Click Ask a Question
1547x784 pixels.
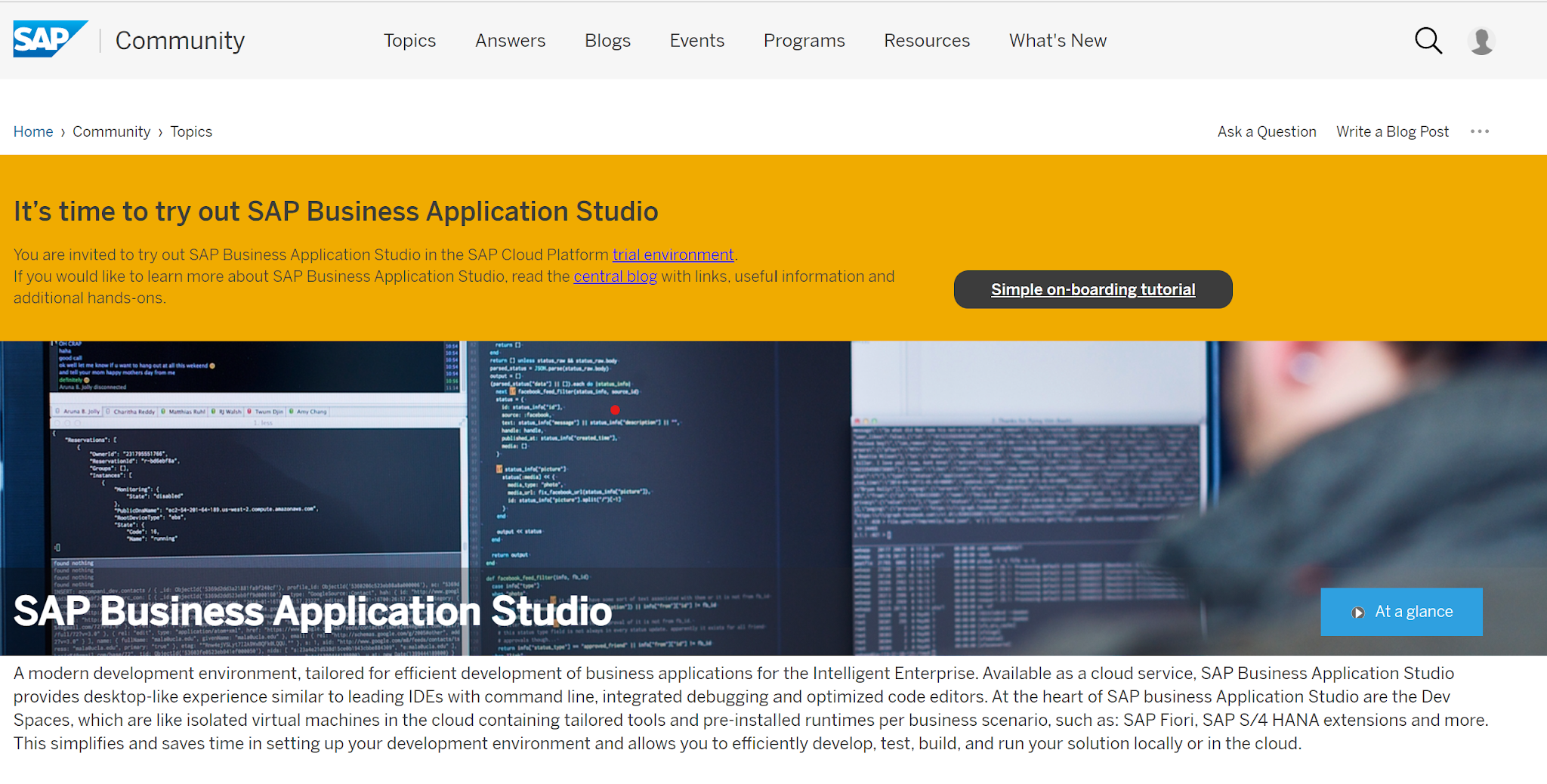pyautogui.click(x=1266, y=131)
